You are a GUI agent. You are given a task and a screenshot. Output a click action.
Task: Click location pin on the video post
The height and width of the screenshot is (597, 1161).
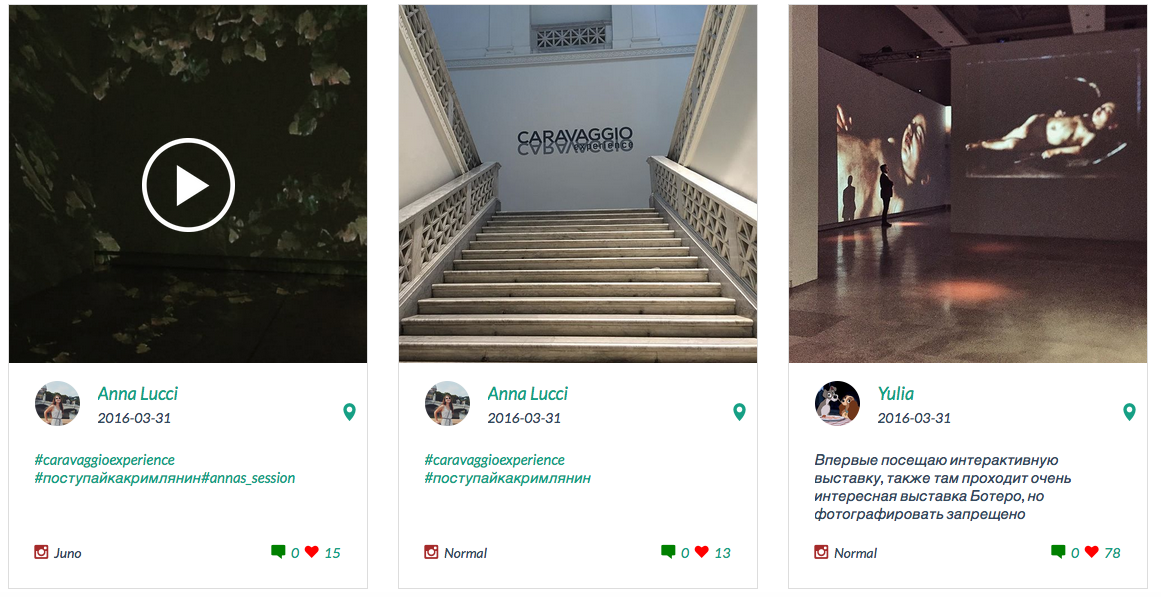[349, 411]
